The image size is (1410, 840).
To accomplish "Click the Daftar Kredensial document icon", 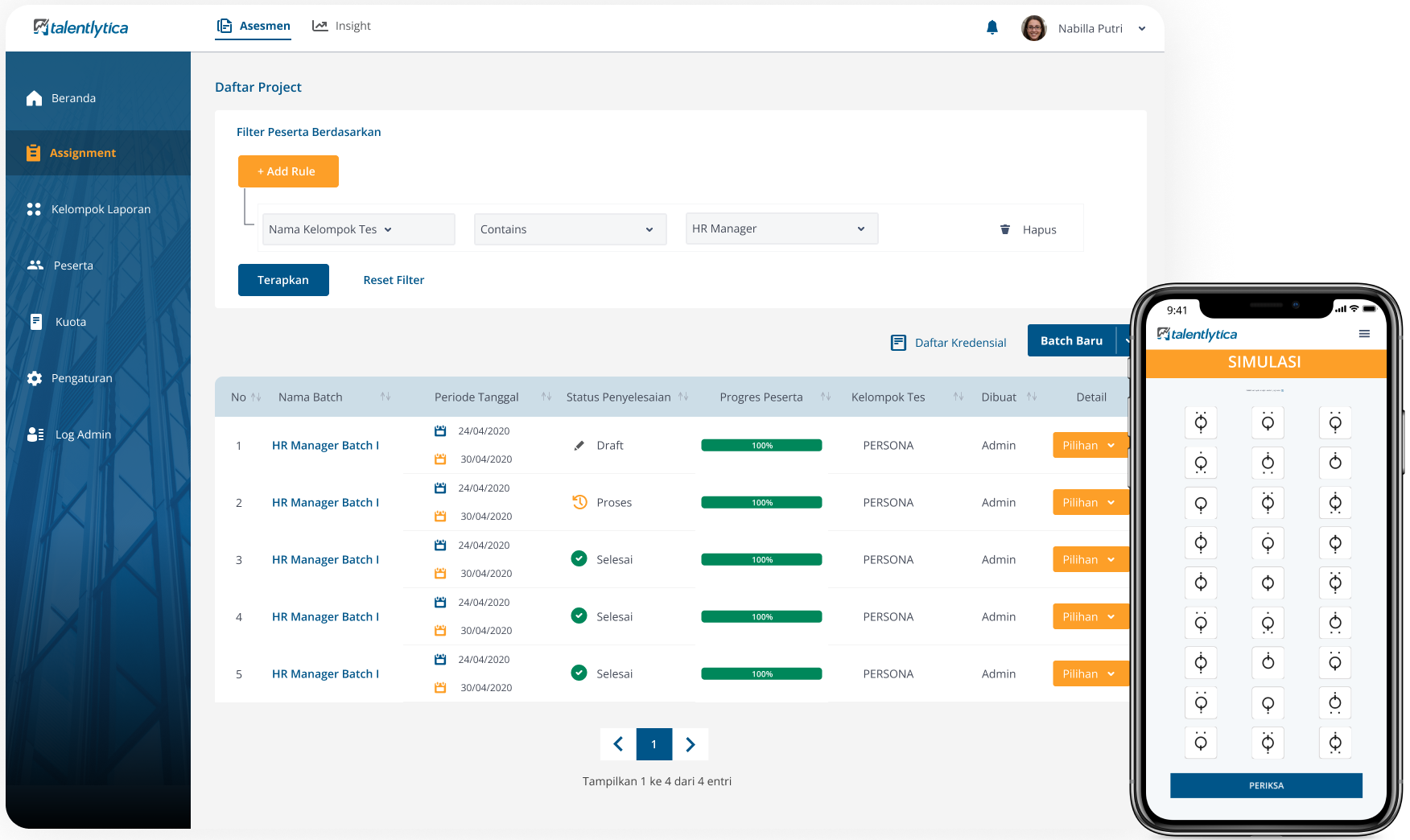I will click(x=899, y=343).
